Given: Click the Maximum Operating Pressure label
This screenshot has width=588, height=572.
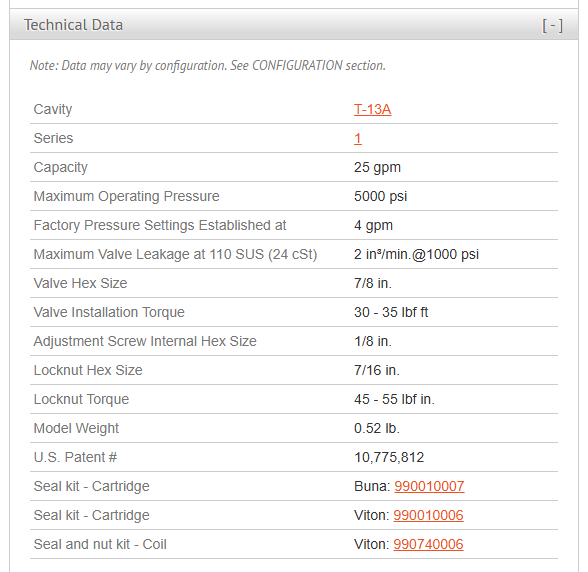Looking at the screenshot, I should click(x=126, y=196).
